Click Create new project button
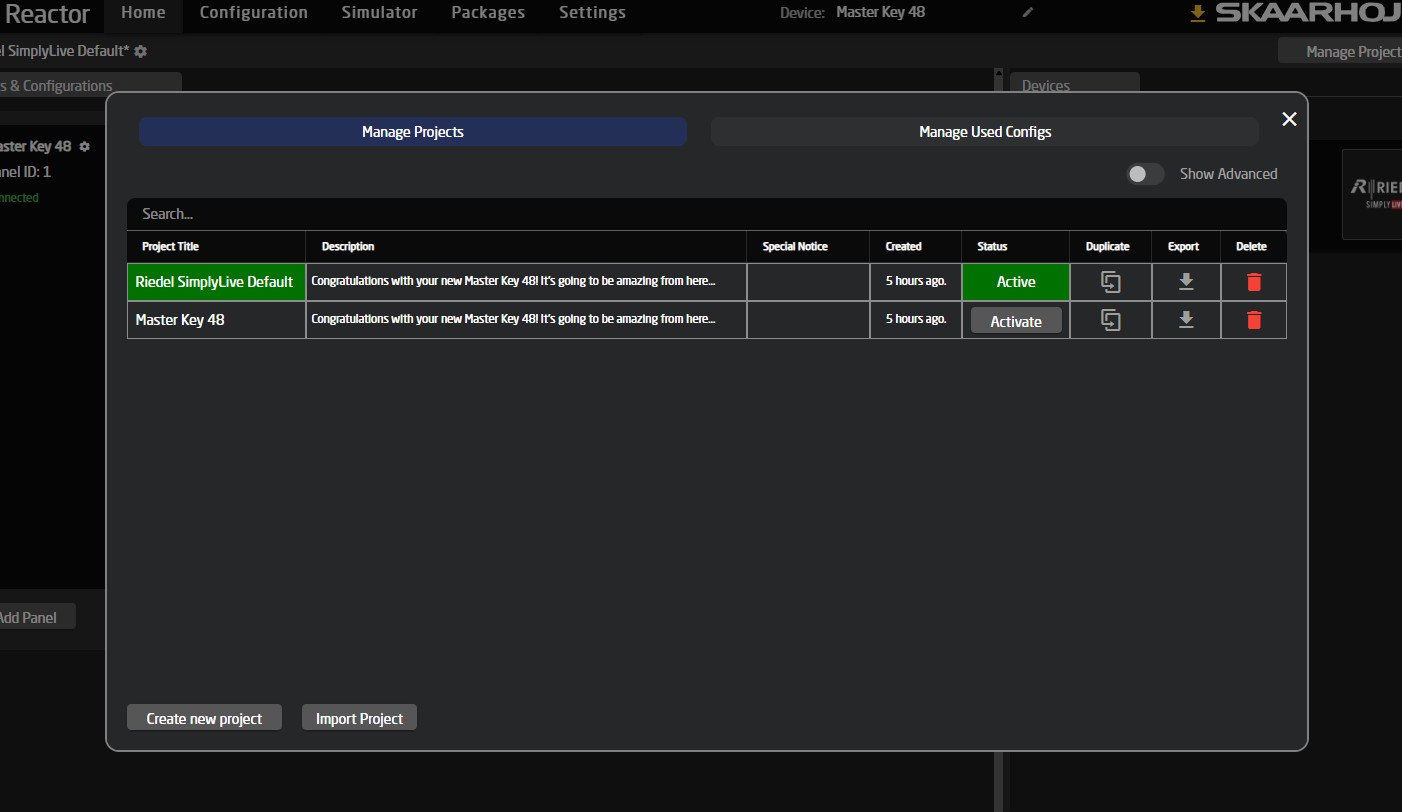The image size is (1402, 812). (204, 718)
